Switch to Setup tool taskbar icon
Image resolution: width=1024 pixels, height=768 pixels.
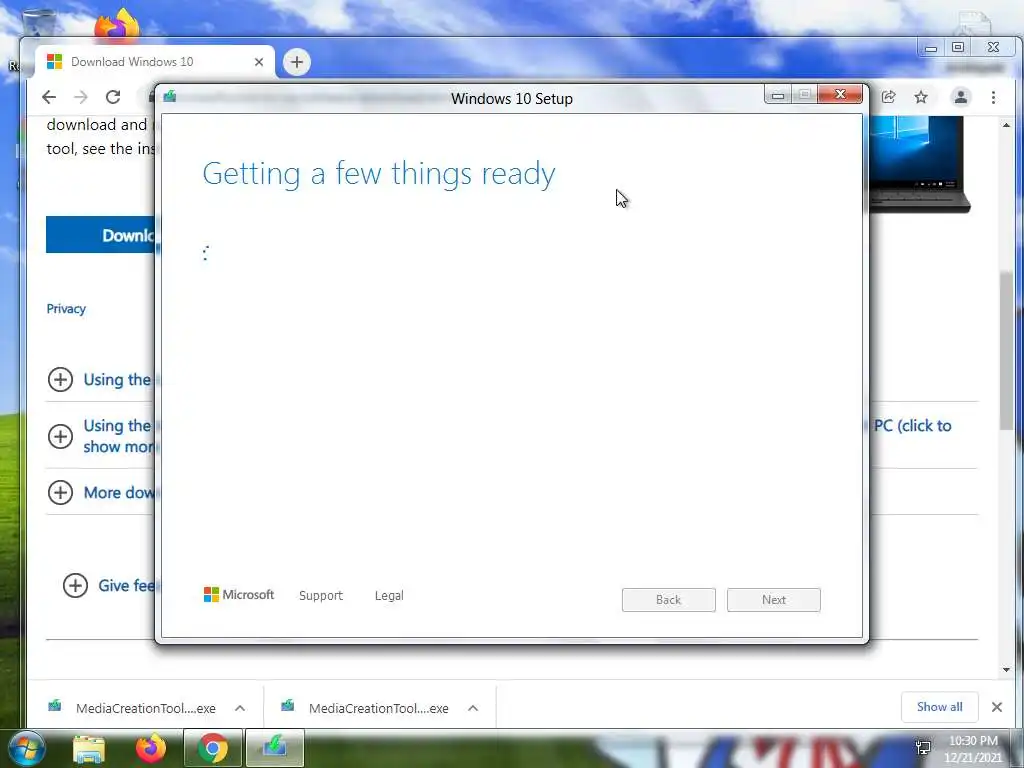click(x=274, y=748)
